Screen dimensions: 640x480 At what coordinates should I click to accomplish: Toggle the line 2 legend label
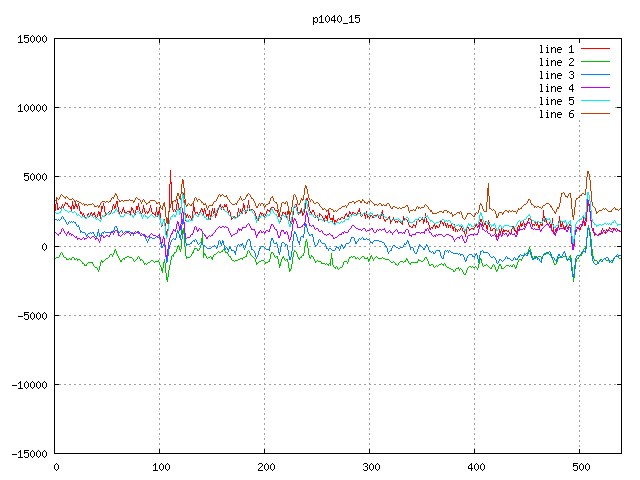557,62
